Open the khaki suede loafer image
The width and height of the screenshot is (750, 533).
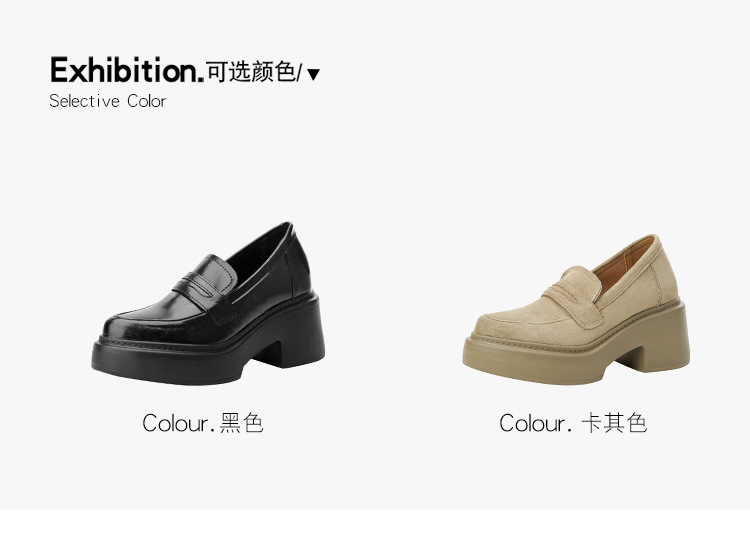(x=576, y=310)
